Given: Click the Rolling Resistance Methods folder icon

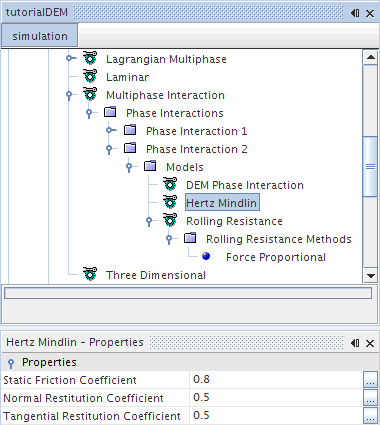Looking at the screenshot, I should [x=190, y=238].
